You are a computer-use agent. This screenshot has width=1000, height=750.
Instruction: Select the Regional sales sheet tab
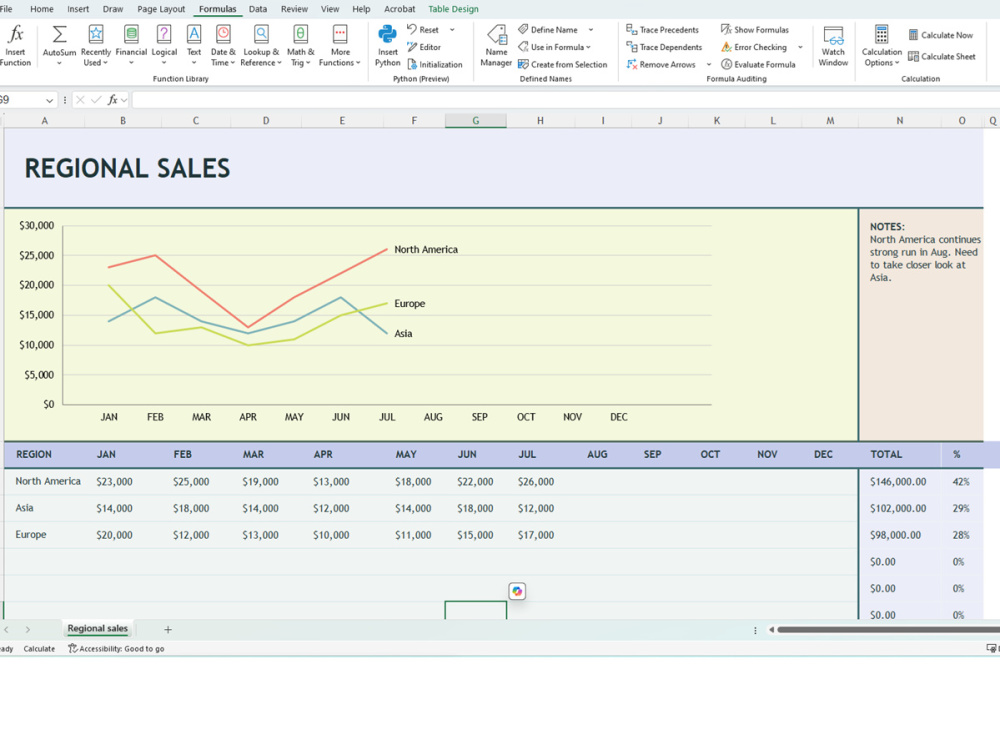(x=98, y=629)
